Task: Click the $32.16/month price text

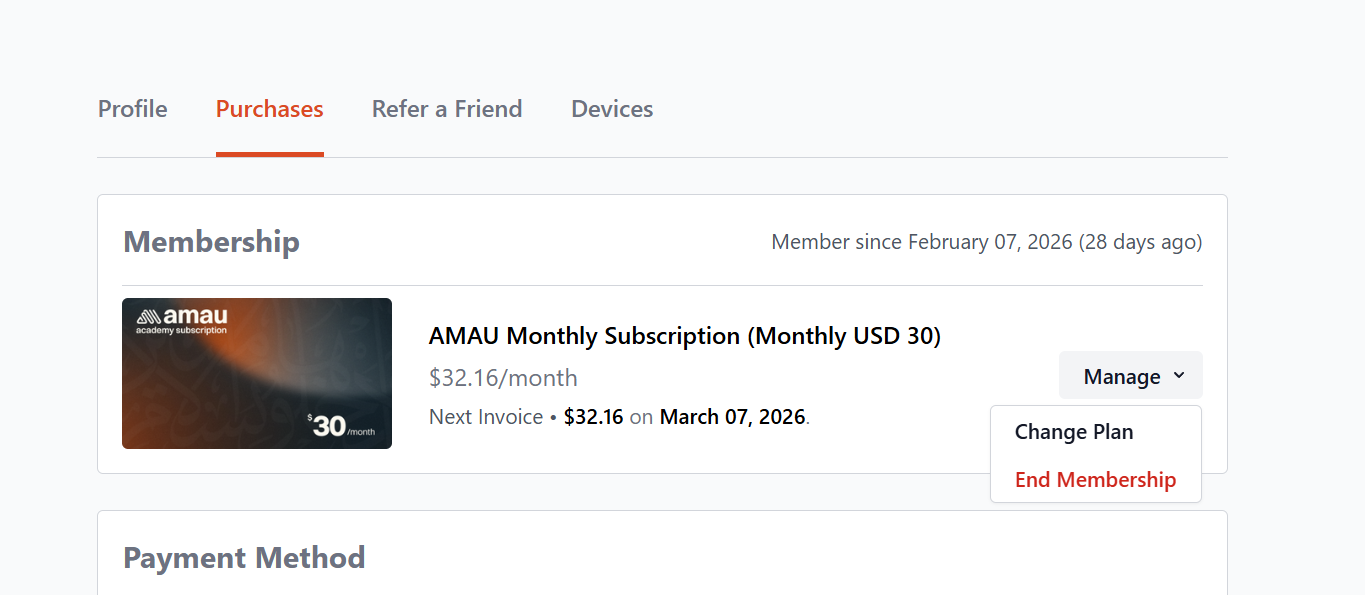Action: (503, 377)
